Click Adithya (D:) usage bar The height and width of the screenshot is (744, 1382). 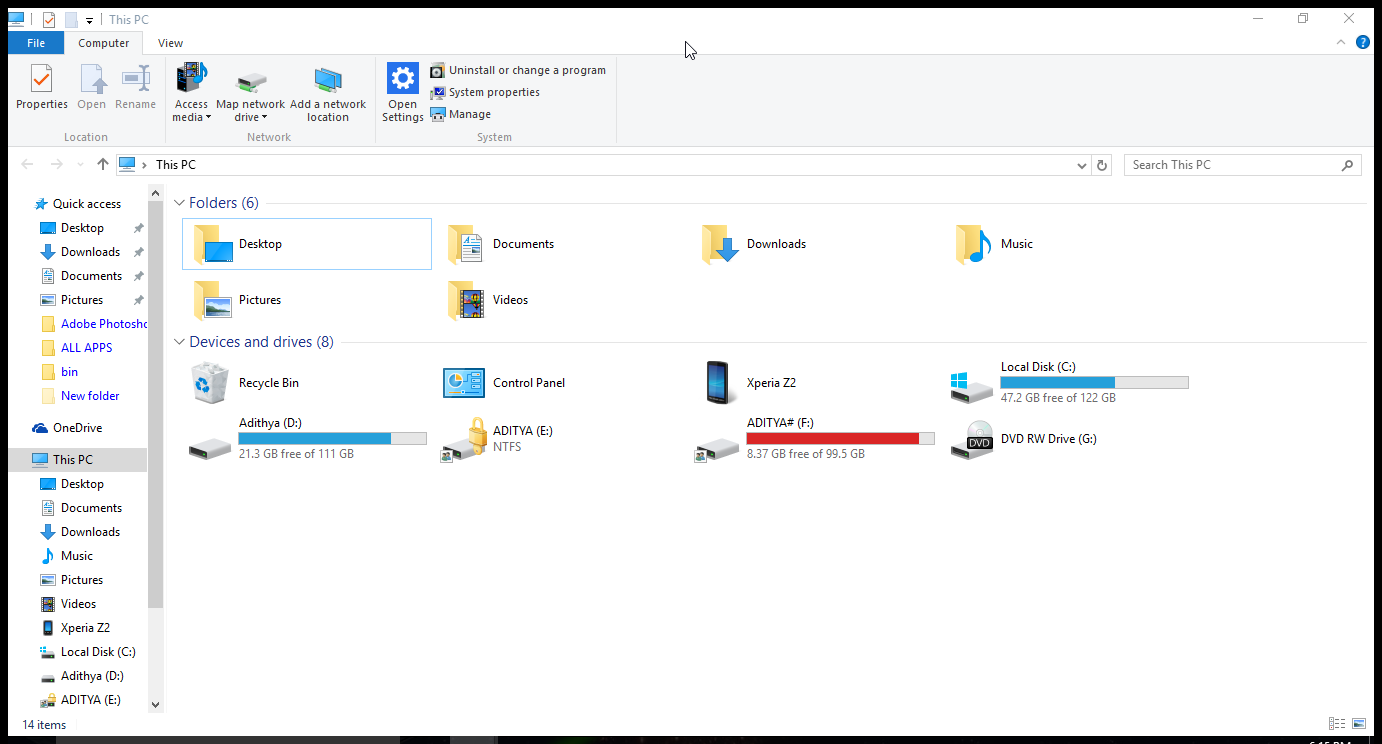coord(332,439)
